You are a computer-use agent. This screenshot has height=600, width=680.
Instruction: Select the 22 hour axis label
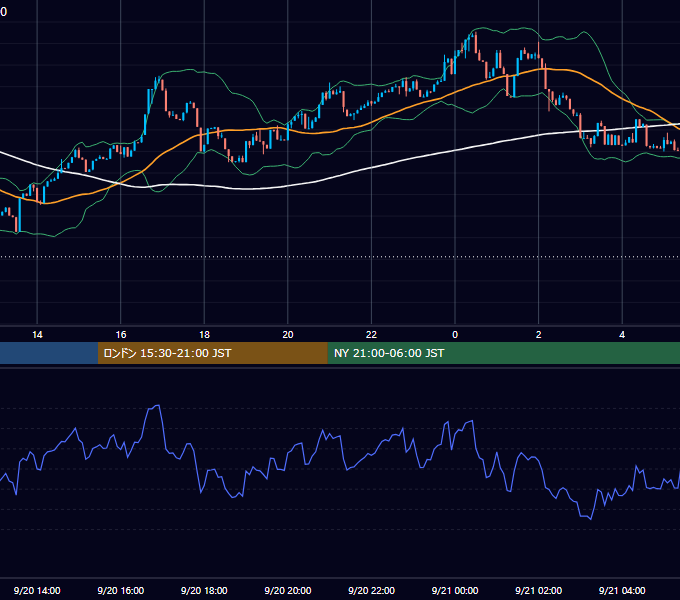[371, 335]
